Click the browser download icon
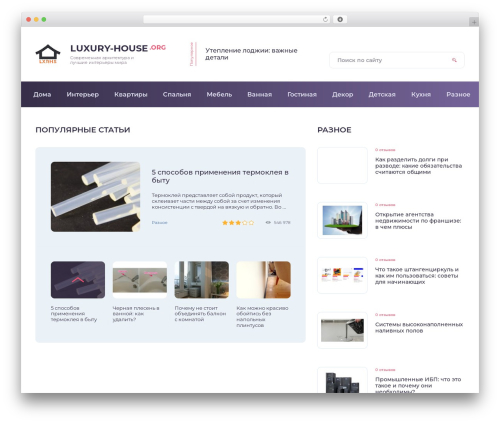500x423 pixels. tap(340, 19)
